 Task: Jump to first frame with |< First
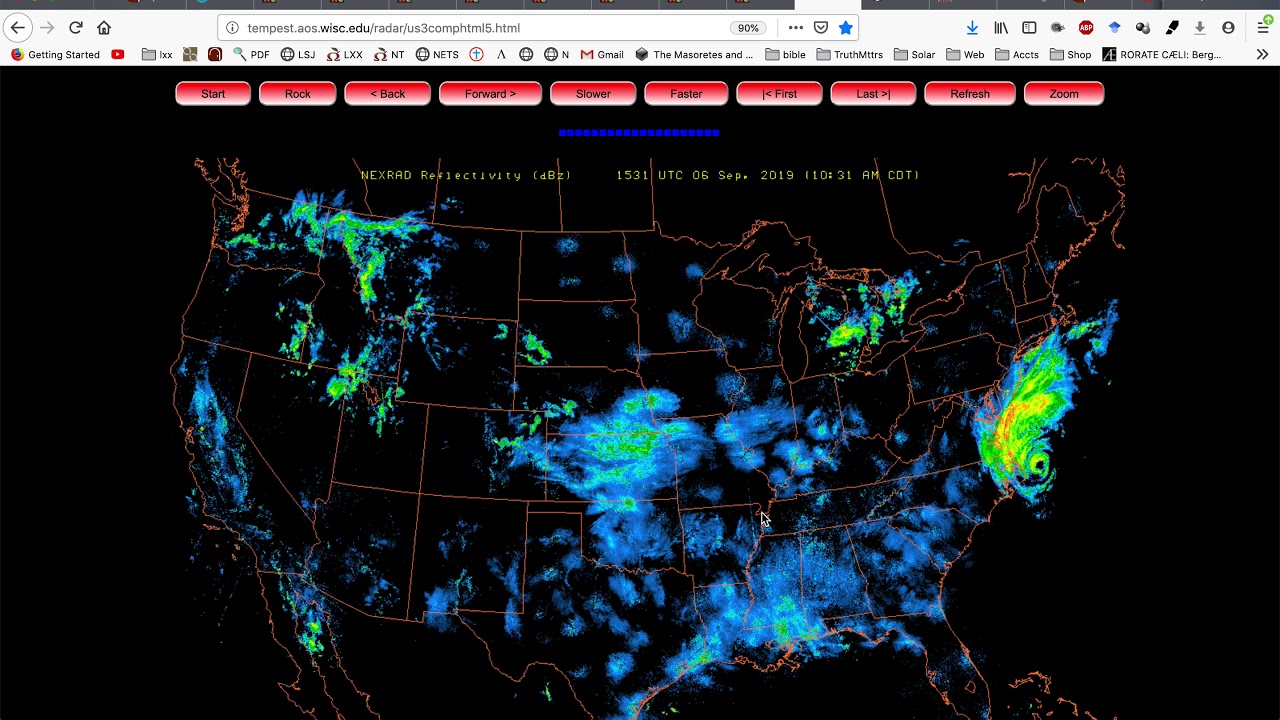[x=779, y=94]
